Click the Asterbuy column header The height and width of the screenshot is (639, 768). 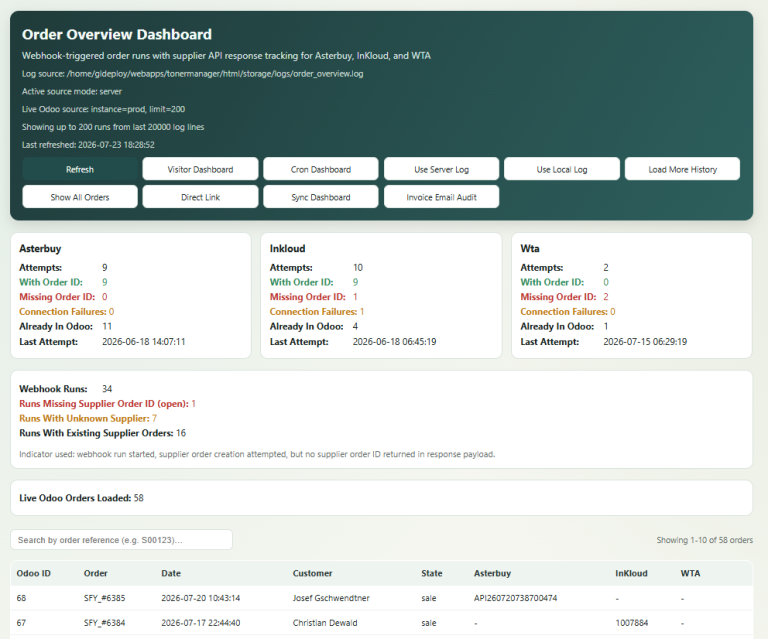[x=492, y=573]
